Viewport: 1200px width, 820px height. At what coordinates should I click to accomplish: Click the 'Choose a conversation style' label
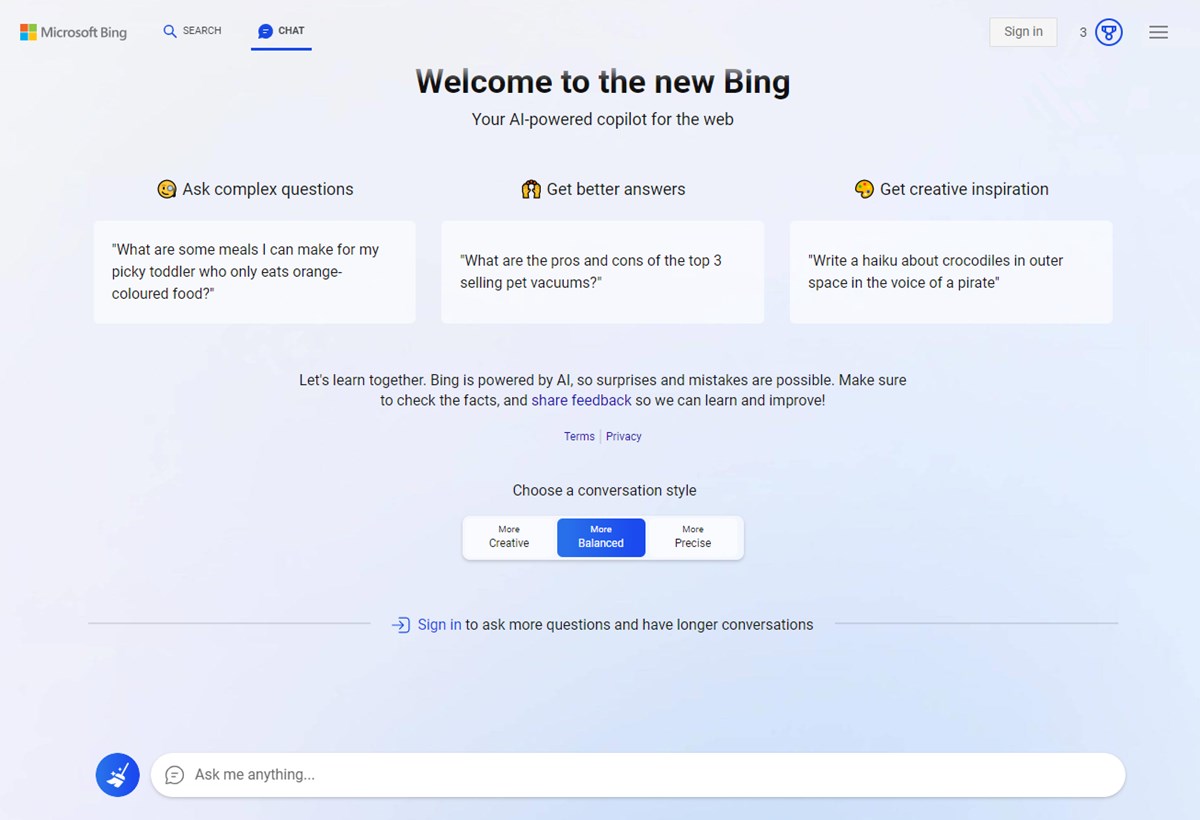pyautogui.click(x=605, y=490)
